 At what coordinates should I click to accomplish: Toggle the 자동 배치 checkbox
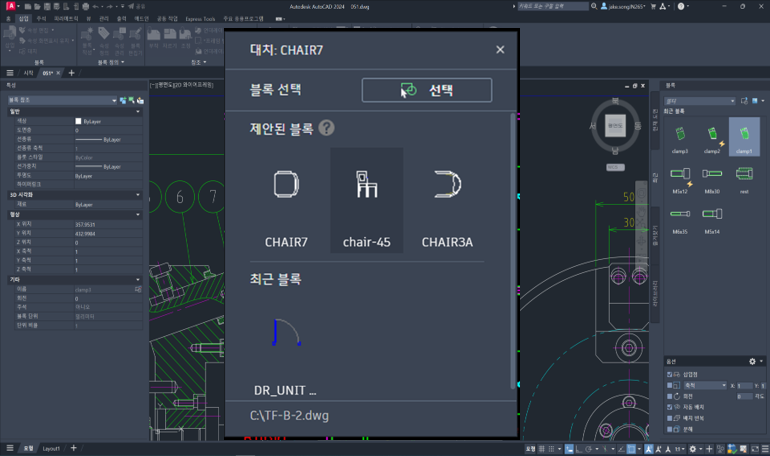click(669, 407)
